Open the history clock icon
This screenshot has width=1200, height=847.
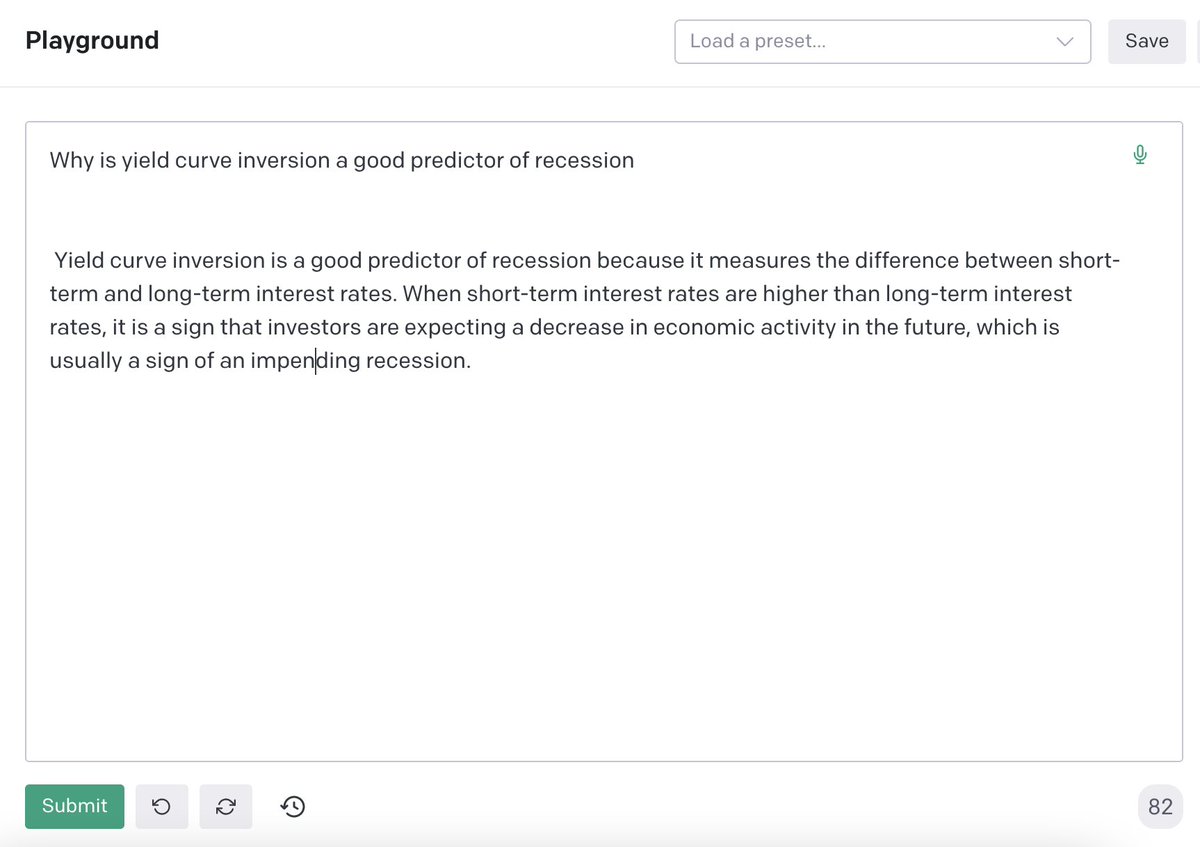pyautogui.click(x=293, y=806)
